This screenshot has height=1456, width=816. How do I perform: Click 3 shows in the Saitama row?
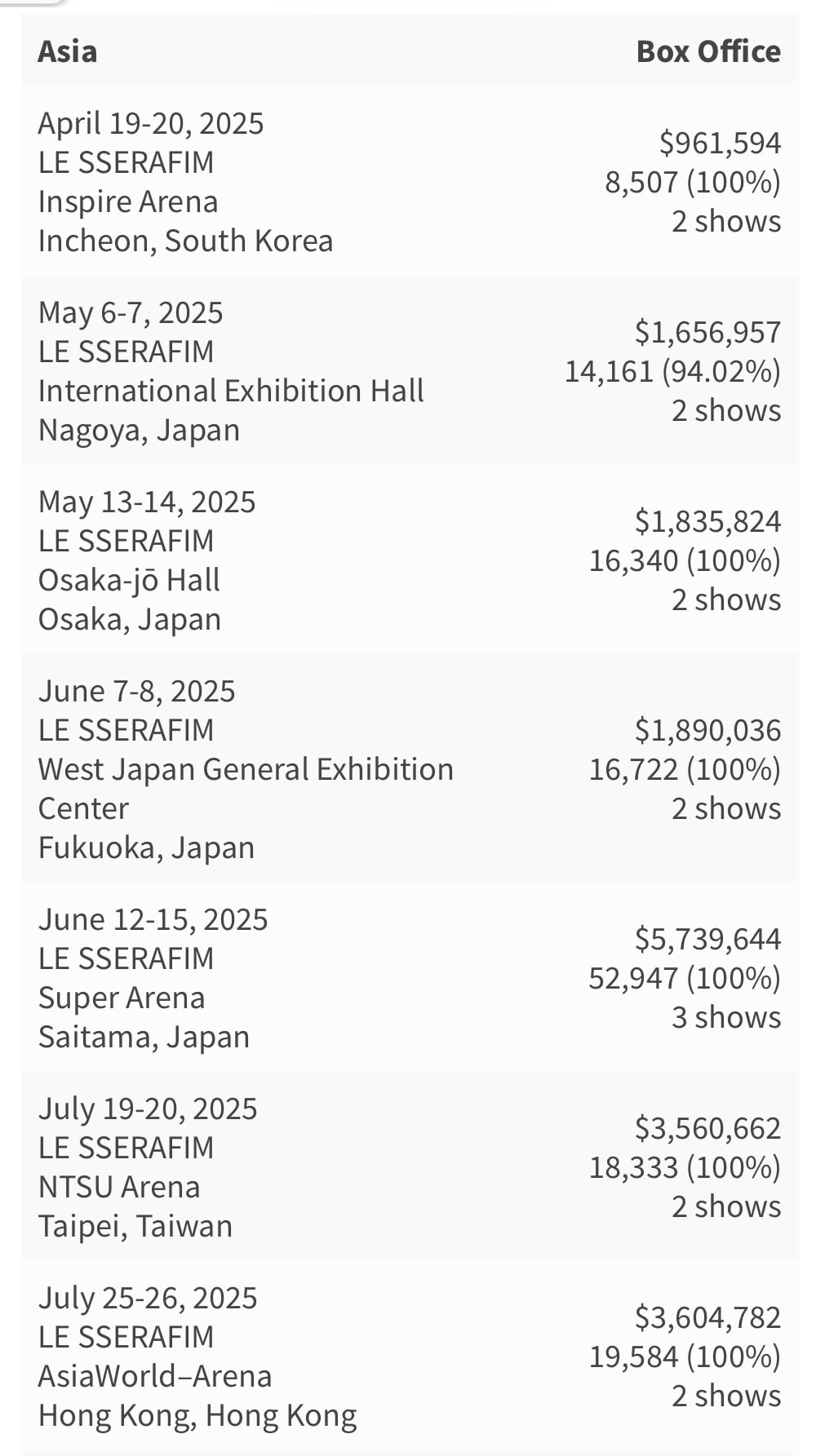(x=726, y=1017)
